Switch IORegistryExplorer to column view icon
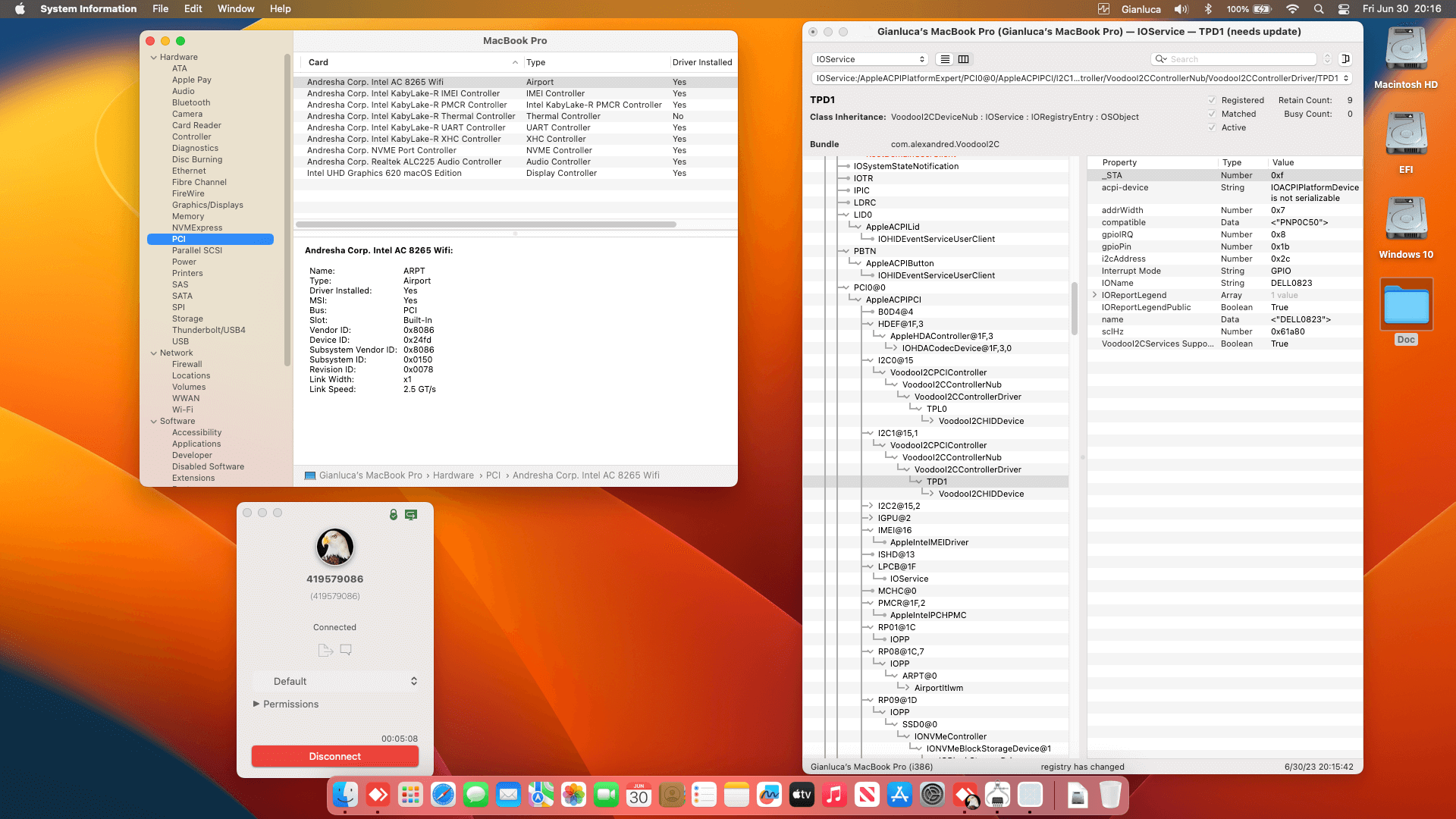Viewport: 1456px width, 819px height. pos(964,59)
